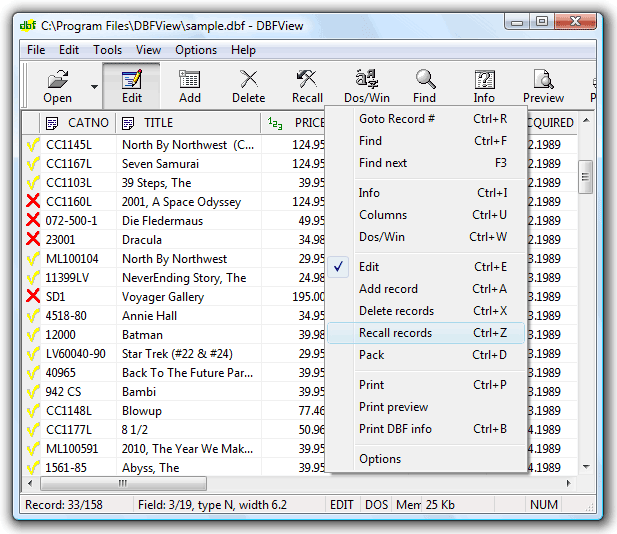
Task: Click the TITLE column header
Action: pos(158,123)
